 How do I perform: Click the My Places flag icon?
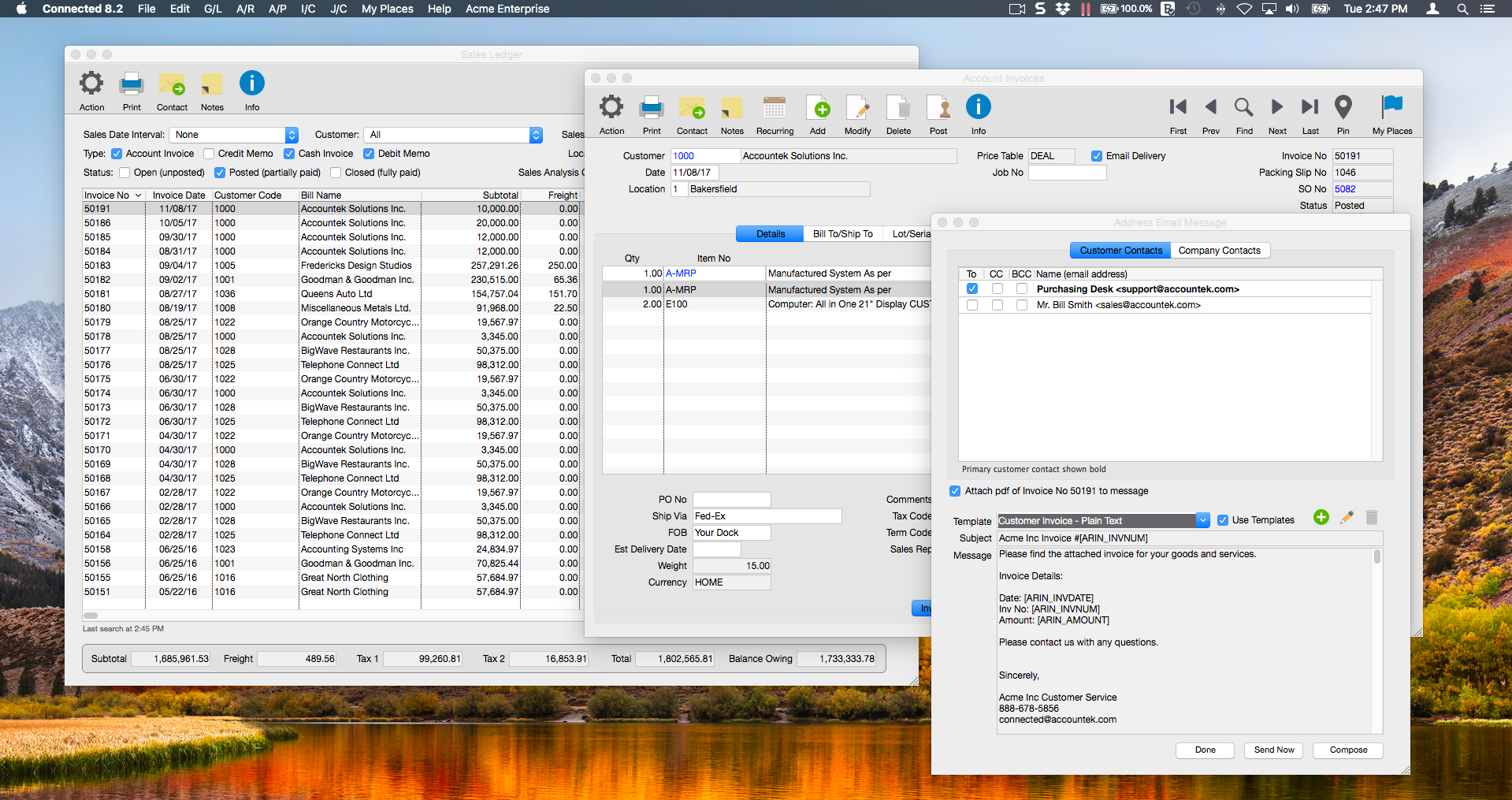click(1391, 107)
